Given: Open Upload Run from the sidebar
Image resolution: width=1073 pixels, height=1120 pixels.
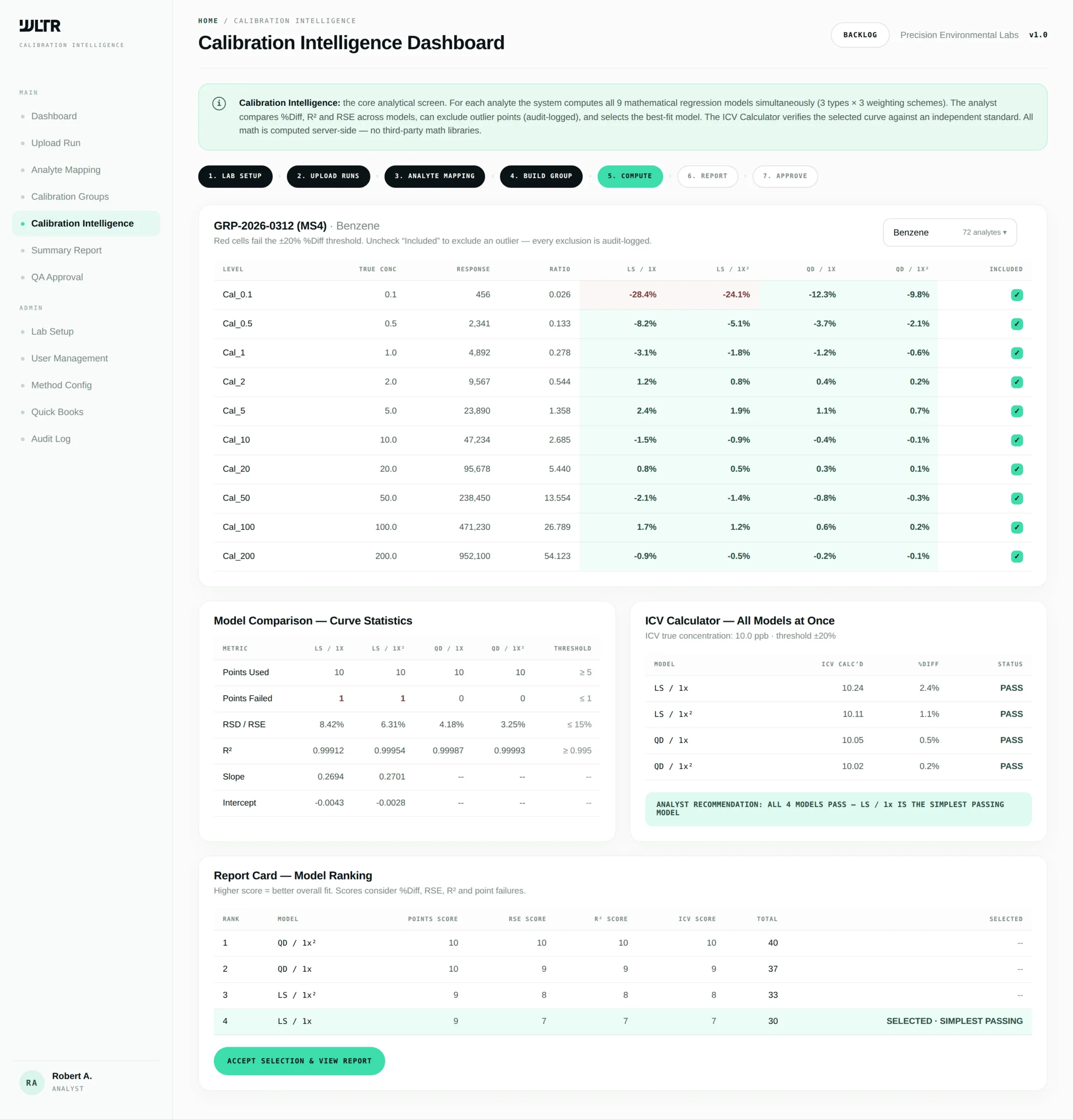Looking at the screenshot, I should 56,143.
